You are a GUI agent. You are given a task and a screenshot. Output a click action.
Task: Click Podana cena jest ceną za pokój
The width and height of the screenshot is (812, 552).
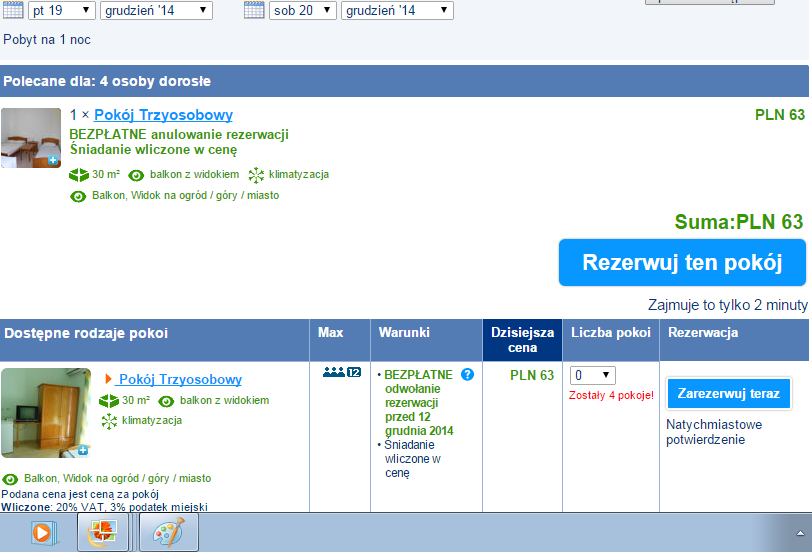(80, 495)
